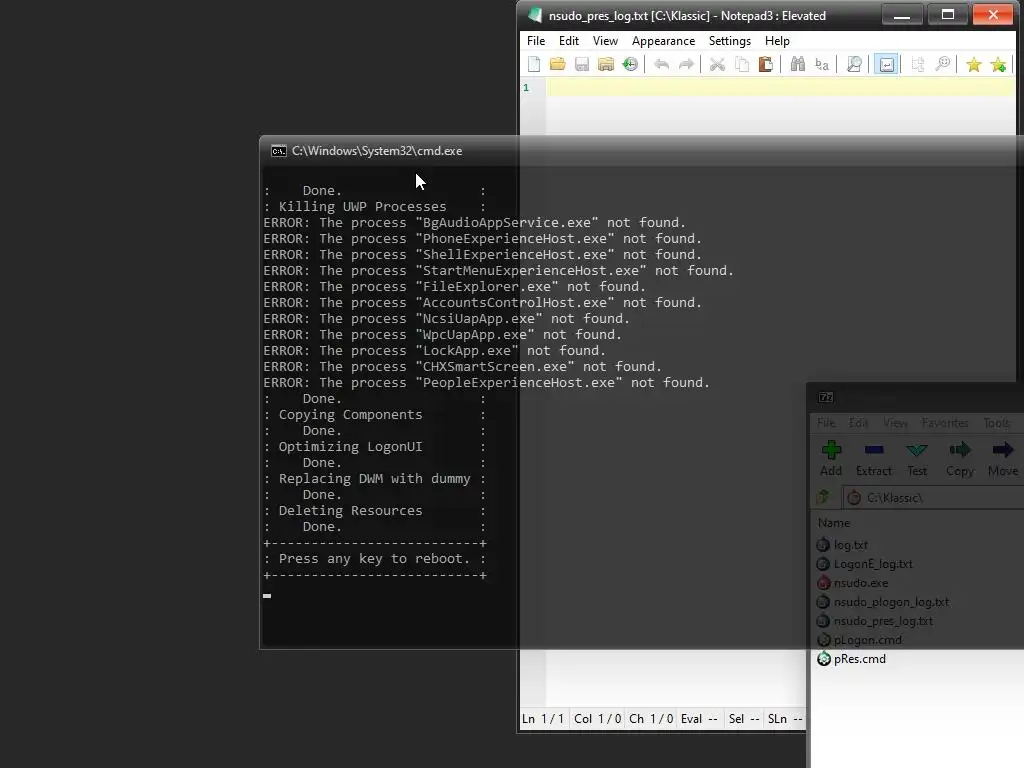Viewport: 1024px width, 768px height.
Task: Click the Browse folder icon in Notepad3 toolbar
Action: tap(606, 64)
